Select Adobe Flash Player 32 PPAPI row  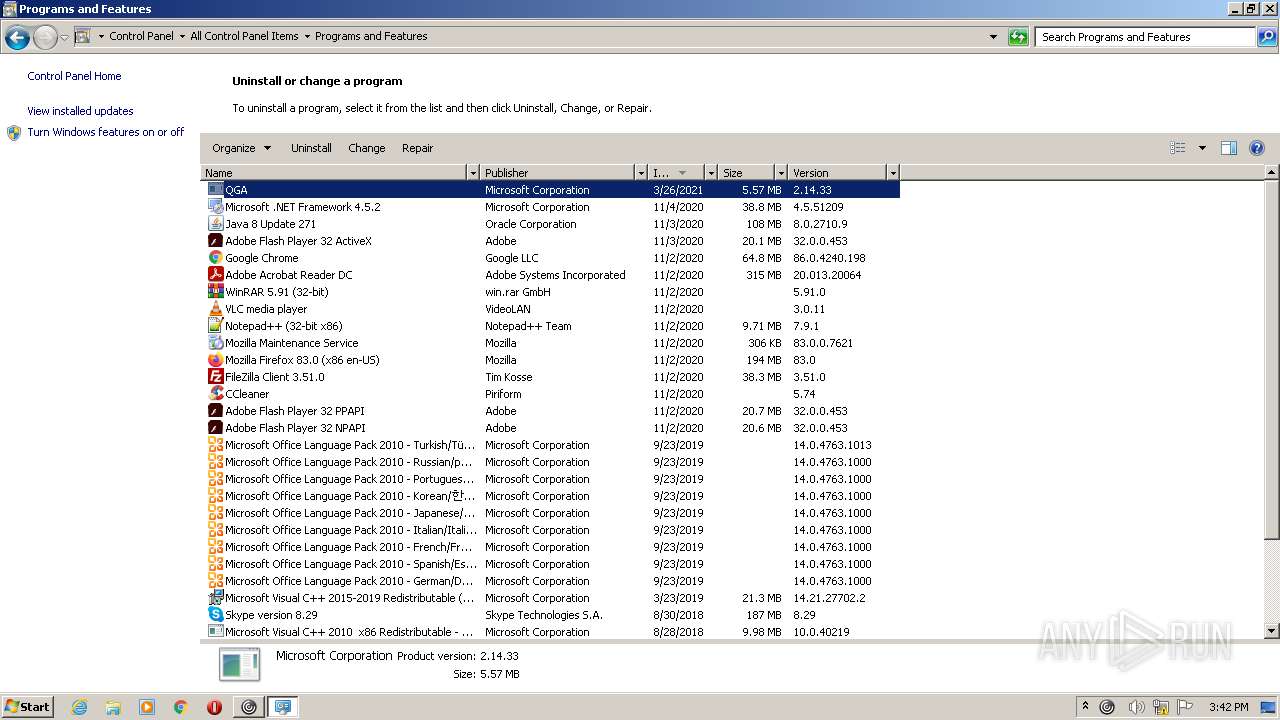click(x=550, y=410)
